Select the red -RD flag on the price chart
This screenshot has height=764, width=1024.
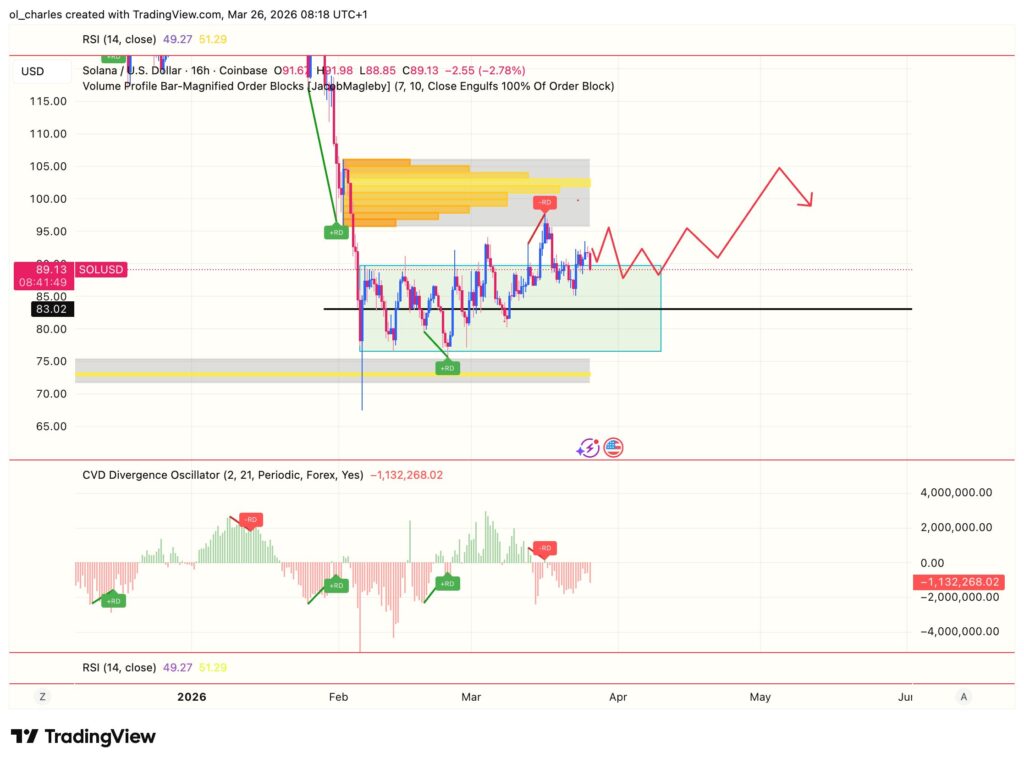[x=545, y=202]
